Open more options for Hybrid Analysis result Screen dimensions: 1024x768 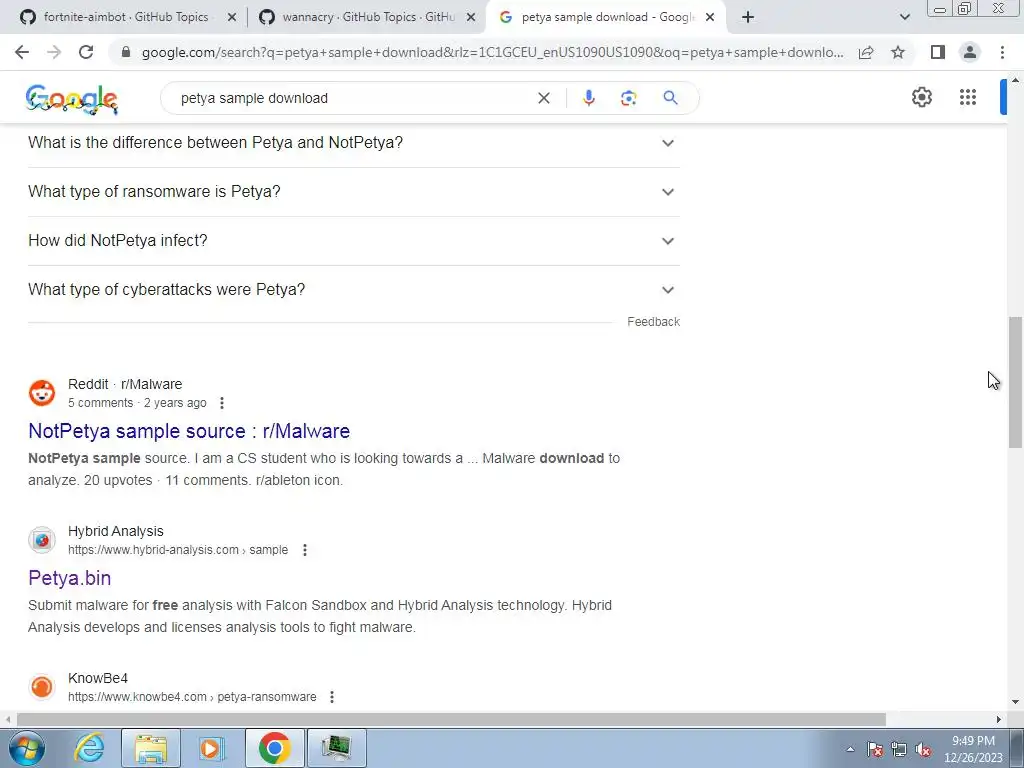click(x=304, y=550)
